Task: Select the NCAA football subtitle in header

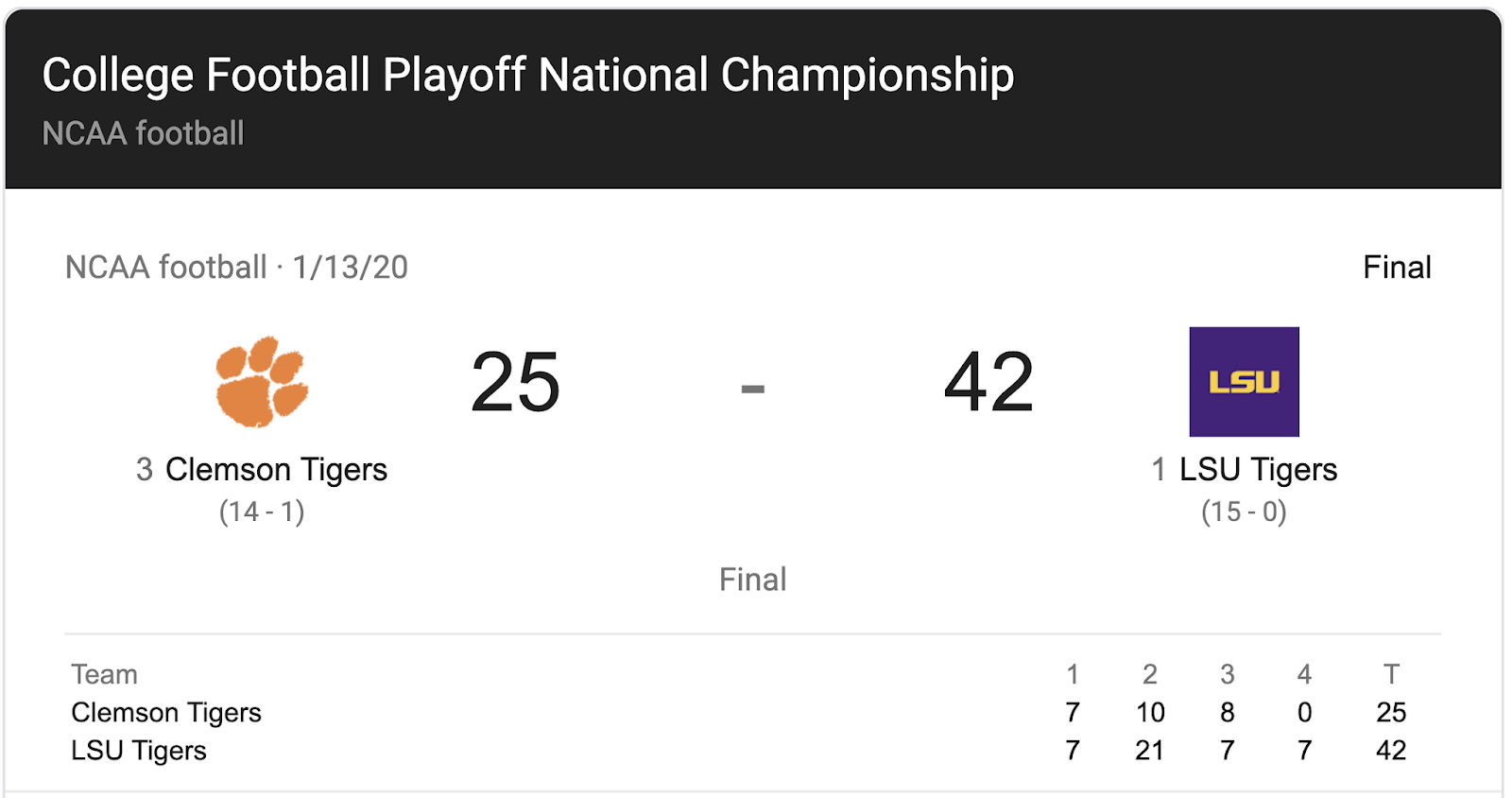Action: coord(143,133)
